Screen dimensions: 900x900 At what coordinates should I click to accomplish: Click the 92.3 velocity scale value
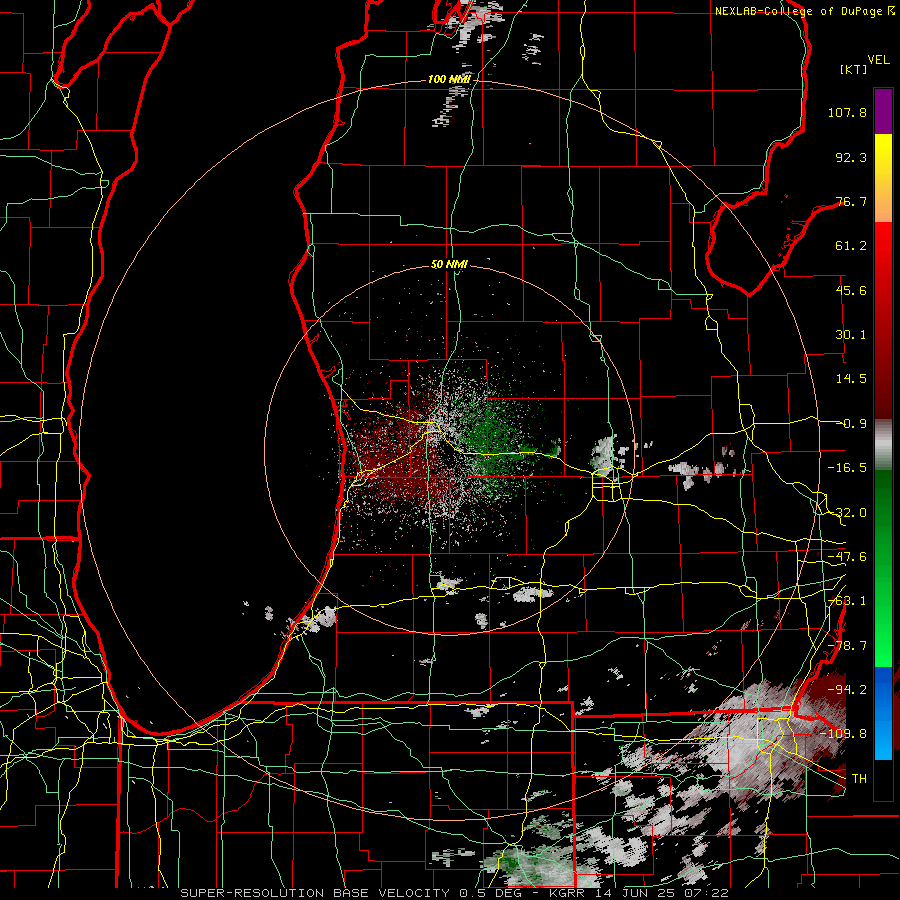(x=851, y=157)
